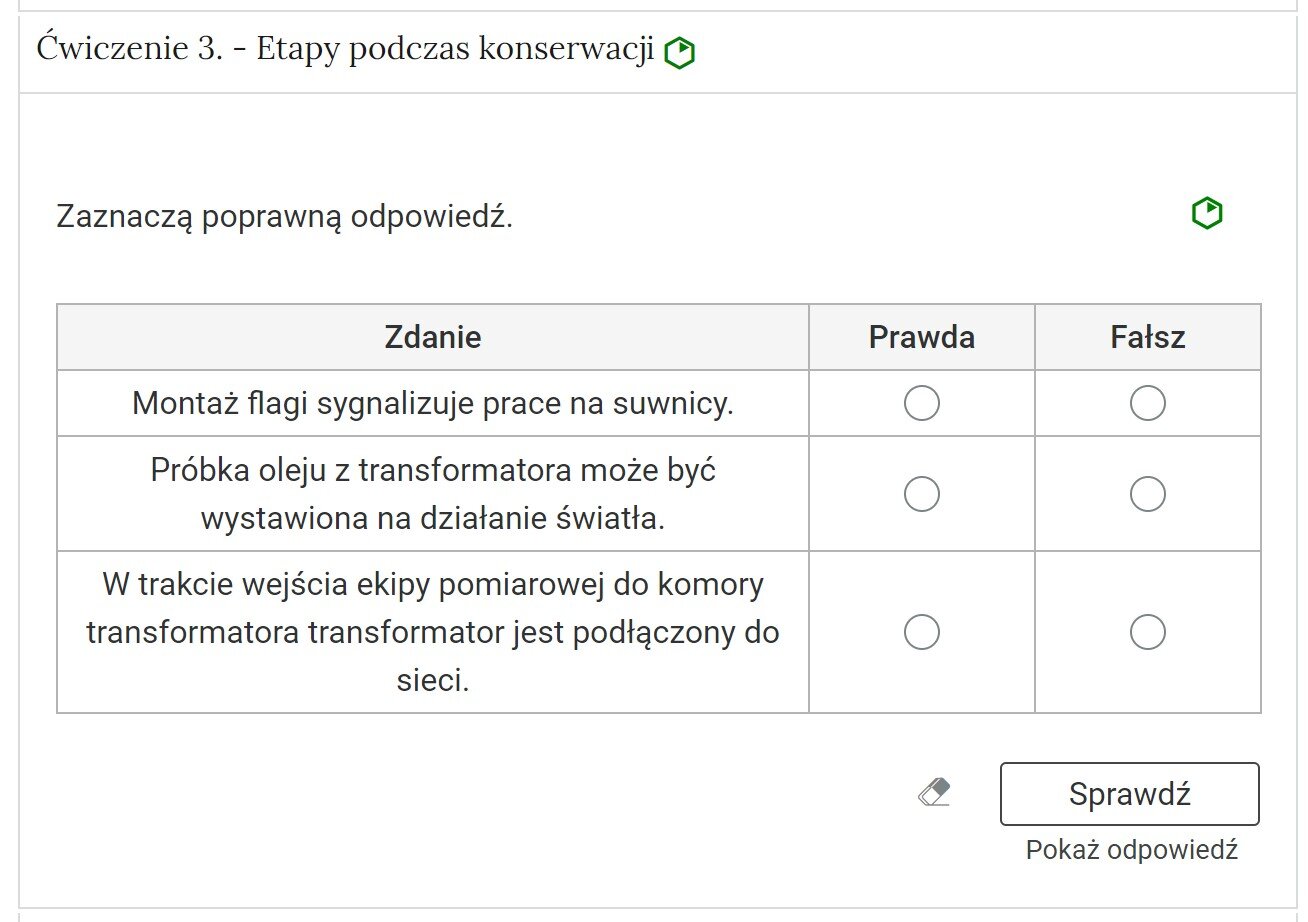Mark Fałsz for the flag assembly statement
Viewport: 1308px width, 922px height.
(1147, 403)
